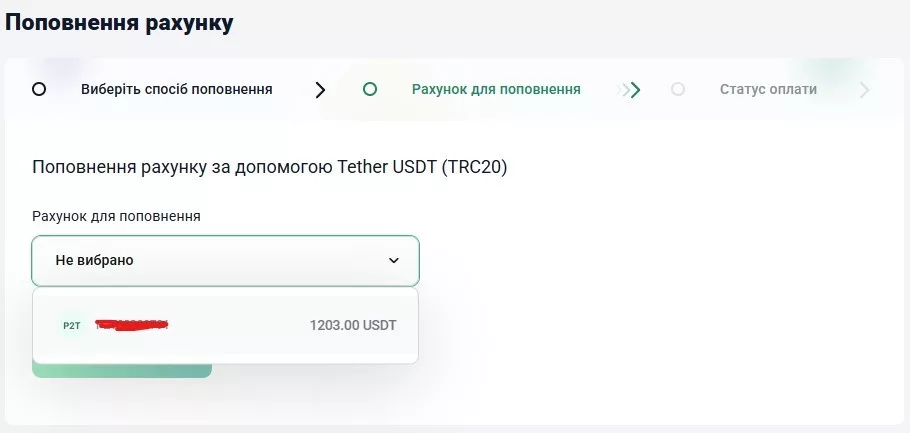Open the 'Не вибрано' account dropdown
The width and height of the screenshot is (910, 433).
225,260
